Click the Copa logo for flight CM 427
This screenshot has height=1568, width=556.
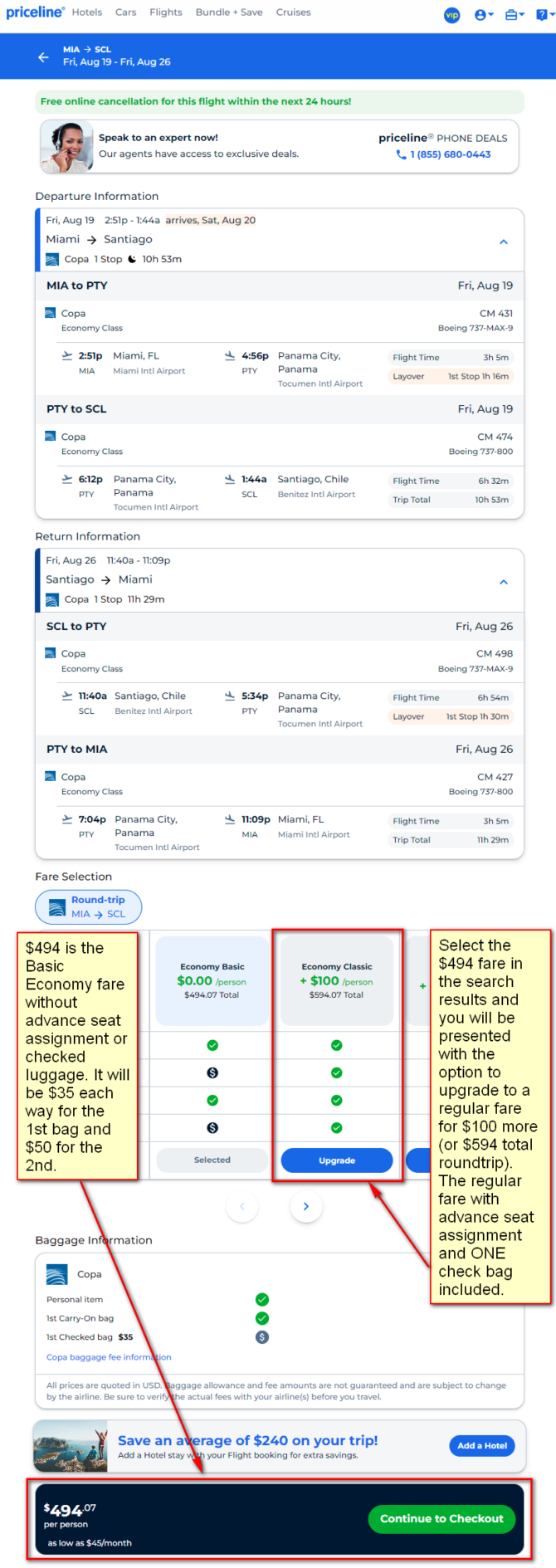coord(51,777)
